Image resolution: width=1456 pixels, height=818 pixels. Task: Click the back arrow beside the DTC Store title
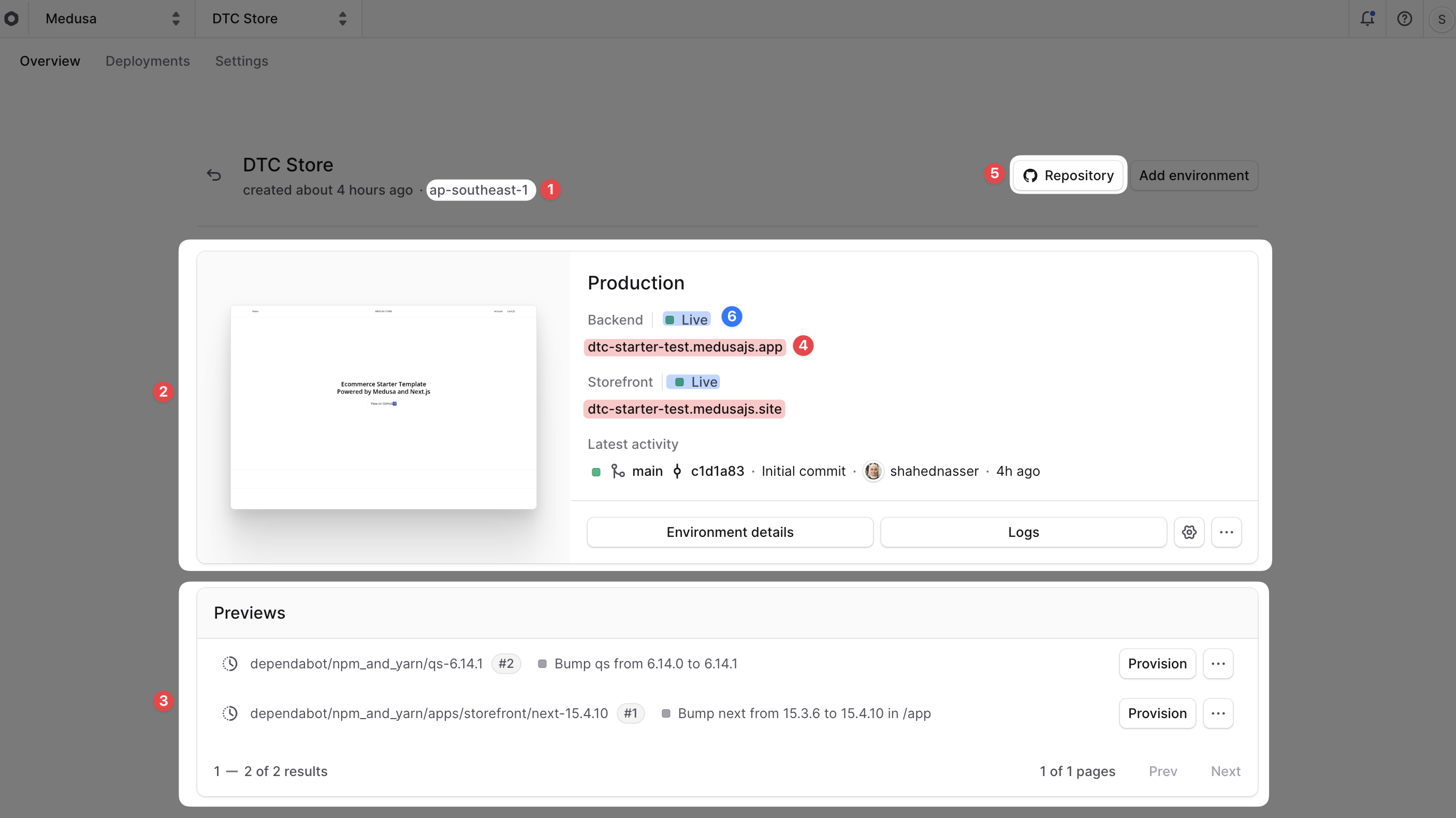pyautogui.click(x=214, y=174)
